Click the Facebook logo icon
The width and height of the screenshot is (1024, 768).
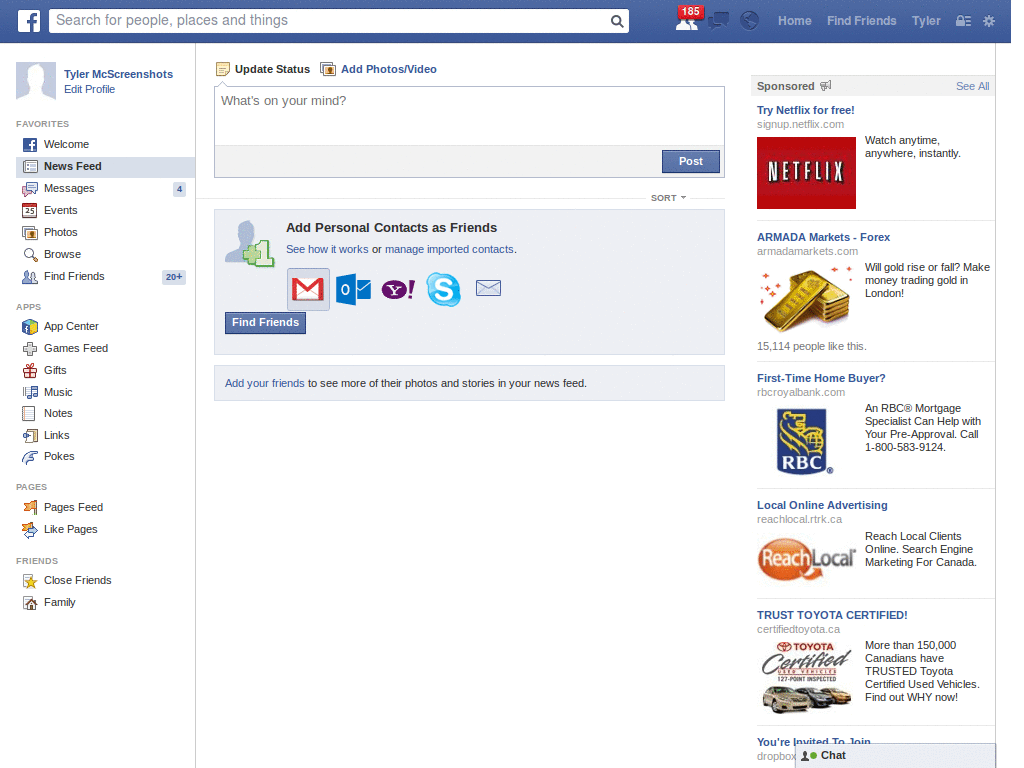click(x=28, y=21)
